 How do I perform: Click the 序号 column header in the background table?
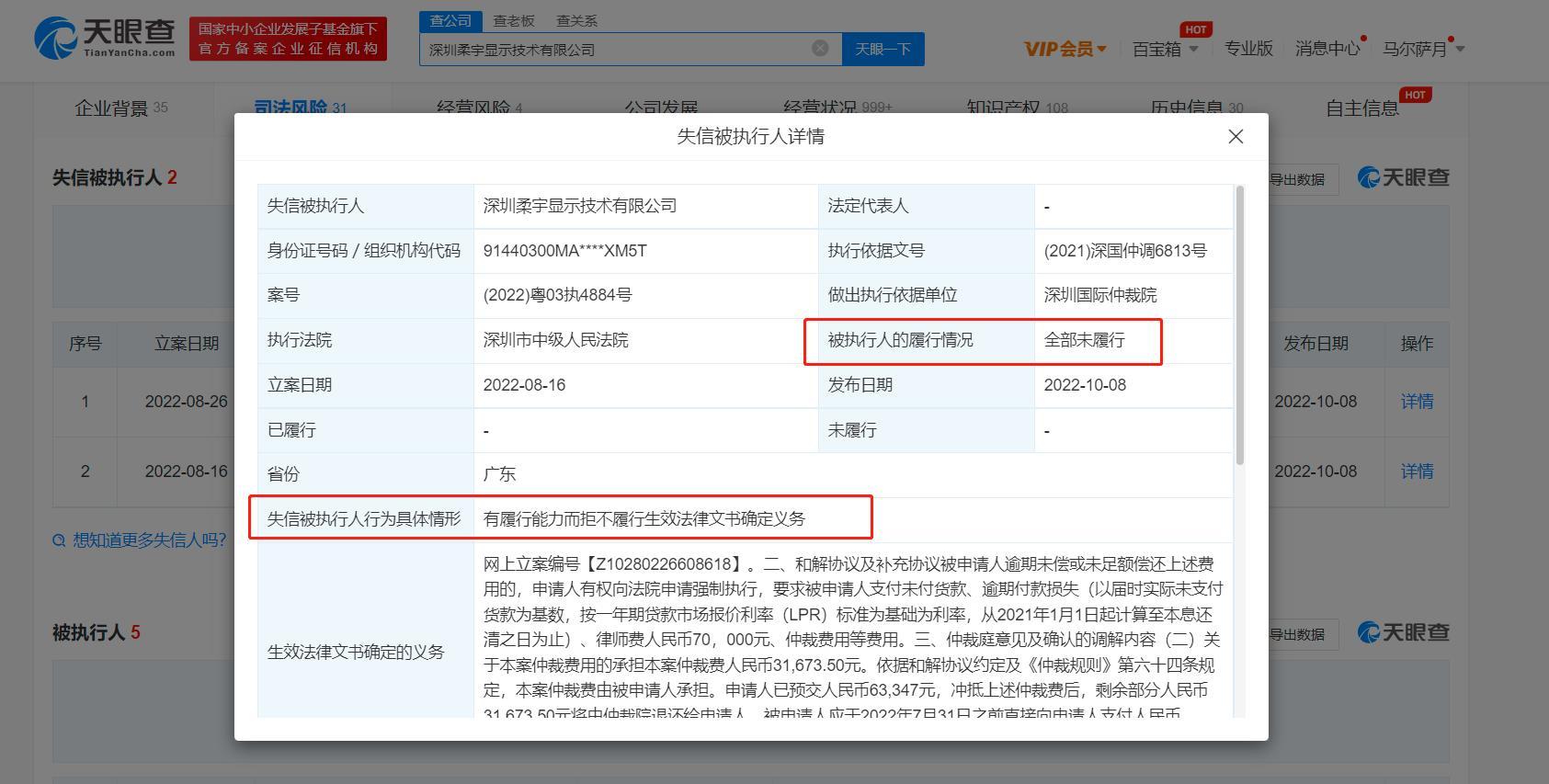(x=85, y=344)
